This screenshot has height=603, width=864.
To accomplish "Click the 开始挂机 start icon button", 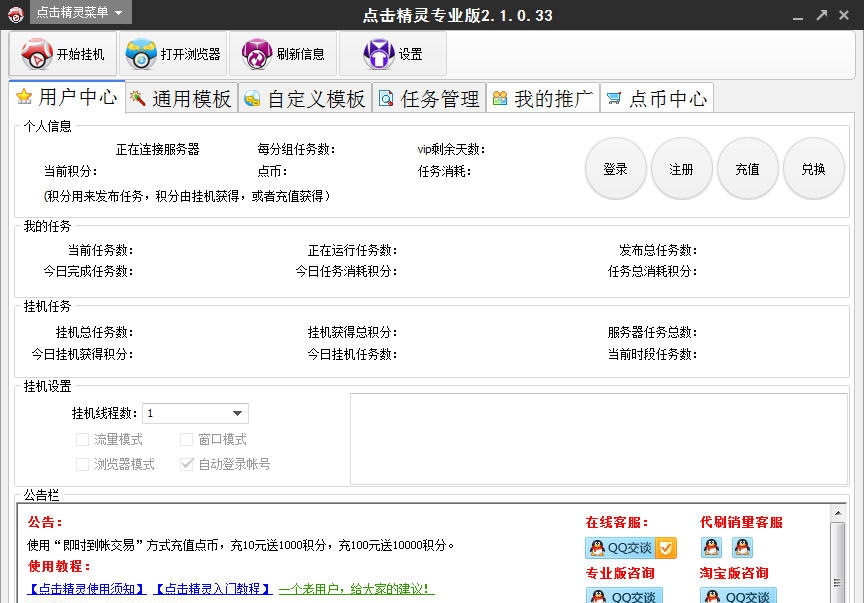I will click(x=63, y=54).
